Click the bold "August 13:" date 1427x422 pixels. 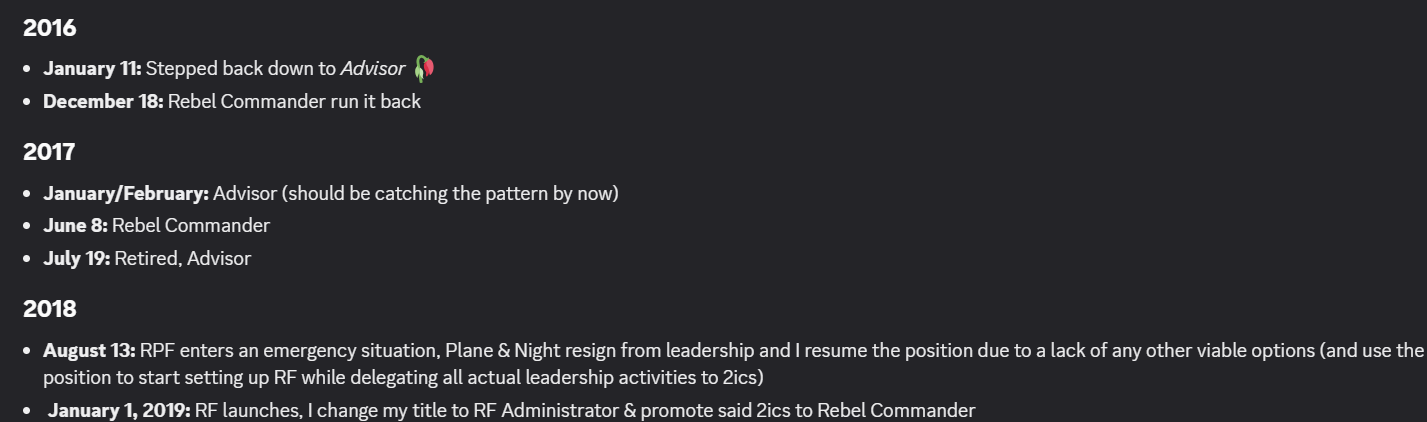(x=89, y=351)
